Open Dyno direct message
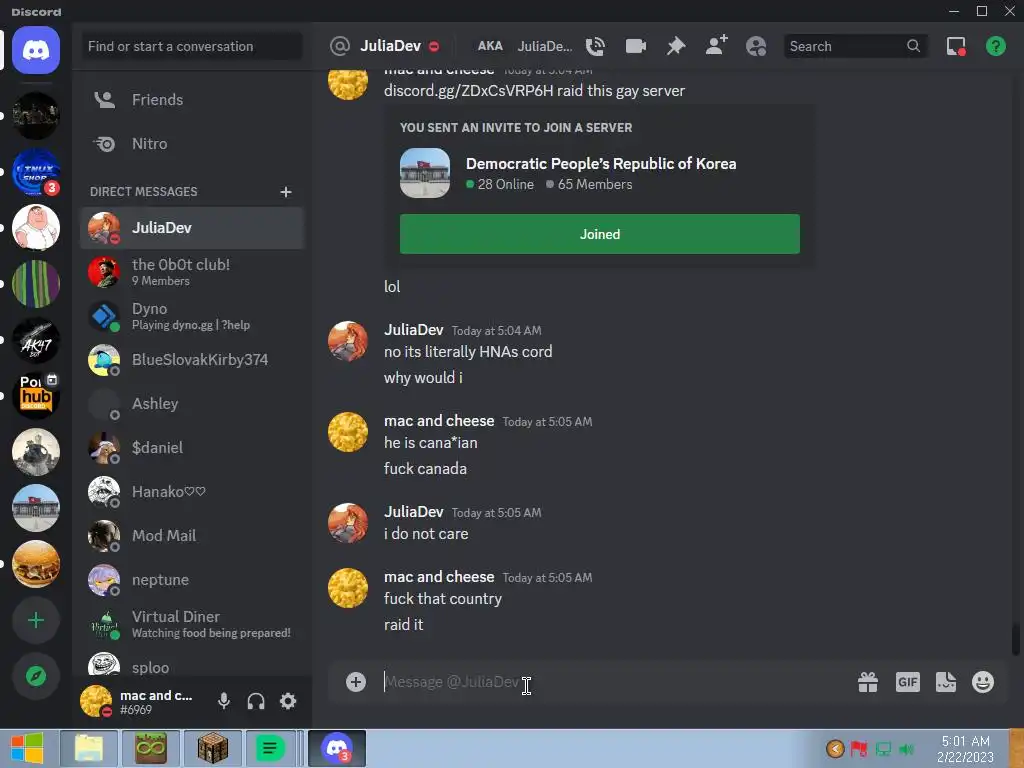The image size is (1024, 768). click(x=192, y=316)
